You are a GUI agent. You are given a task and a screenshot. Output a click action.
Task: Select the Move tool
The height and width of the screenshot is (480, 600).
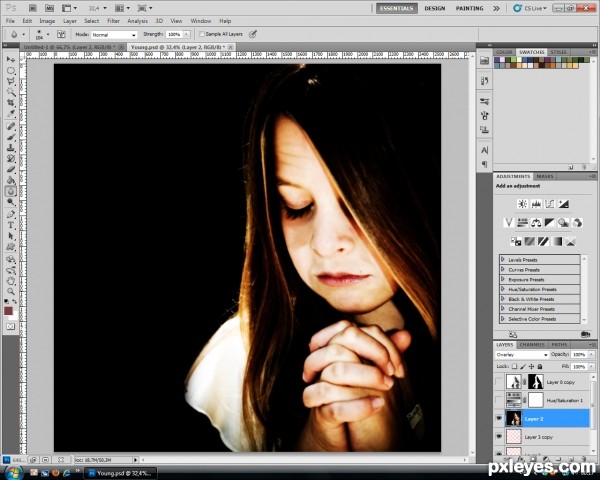point(11,59)
